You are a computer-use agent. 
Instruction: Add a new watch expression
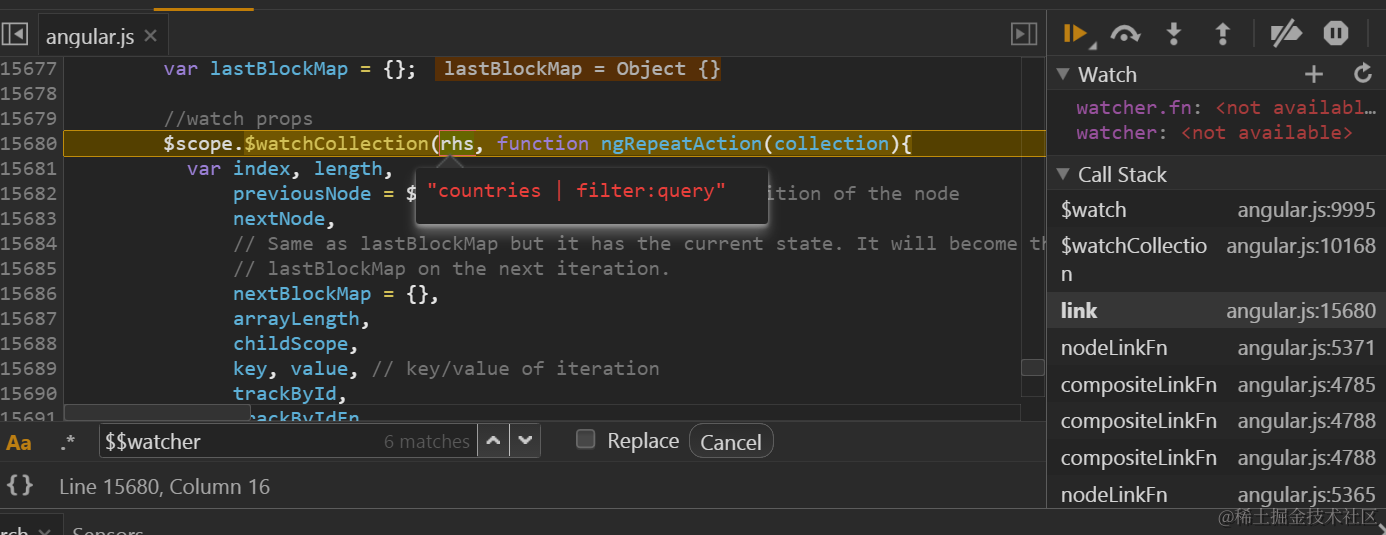coord(1314,74)
